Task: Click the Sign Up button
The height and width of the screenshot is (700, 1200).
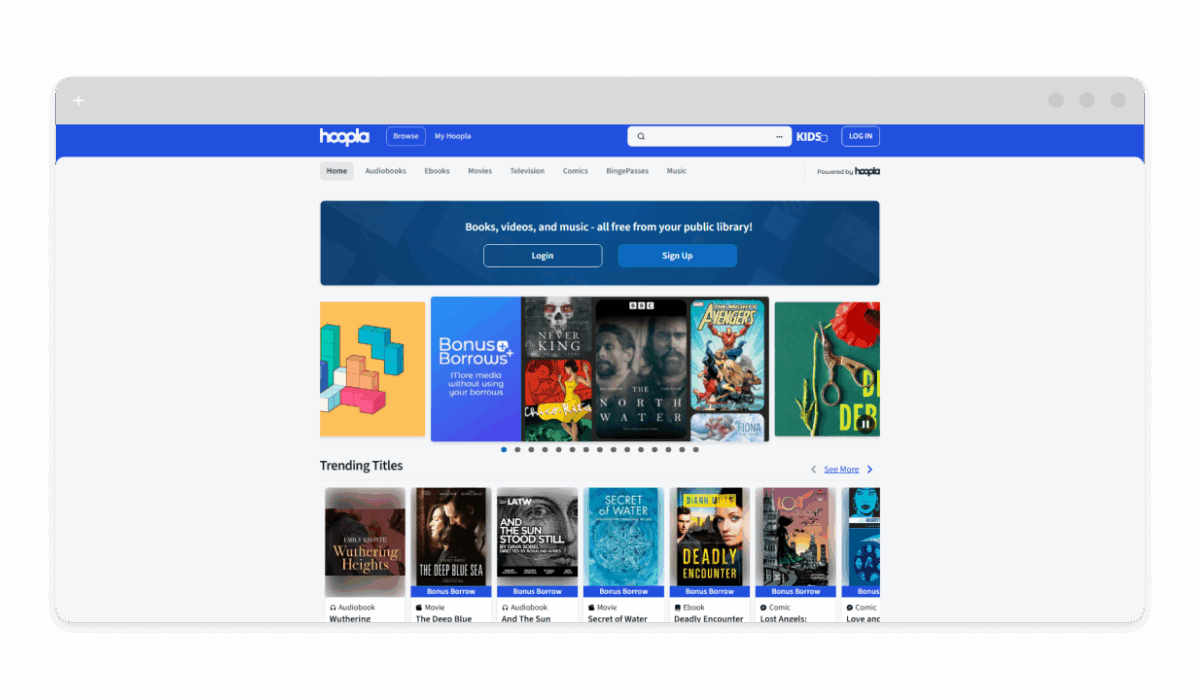Action: (x=677, y=256)
